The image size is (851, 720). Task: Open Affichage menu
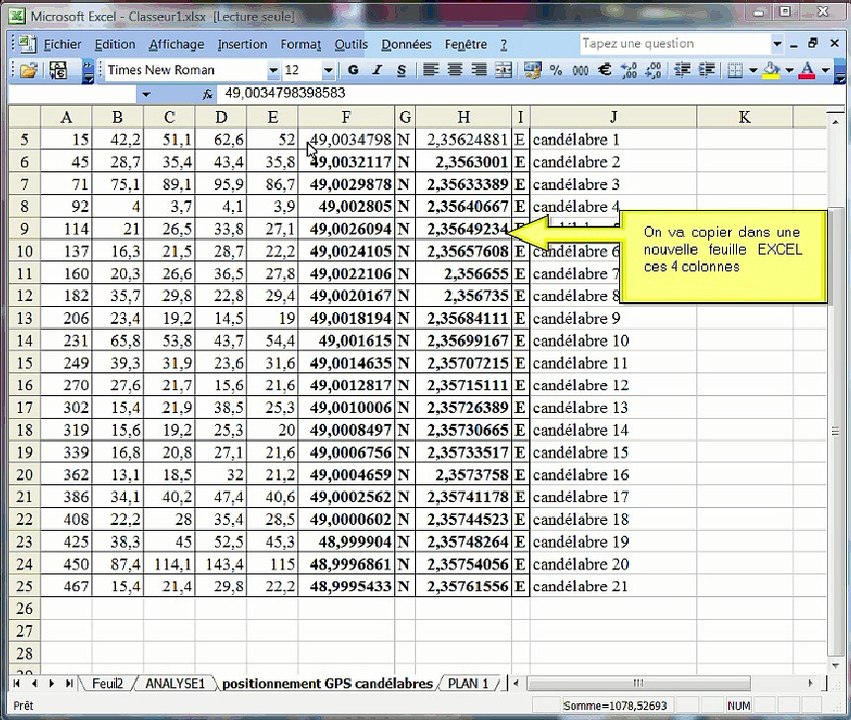[176, 44]
